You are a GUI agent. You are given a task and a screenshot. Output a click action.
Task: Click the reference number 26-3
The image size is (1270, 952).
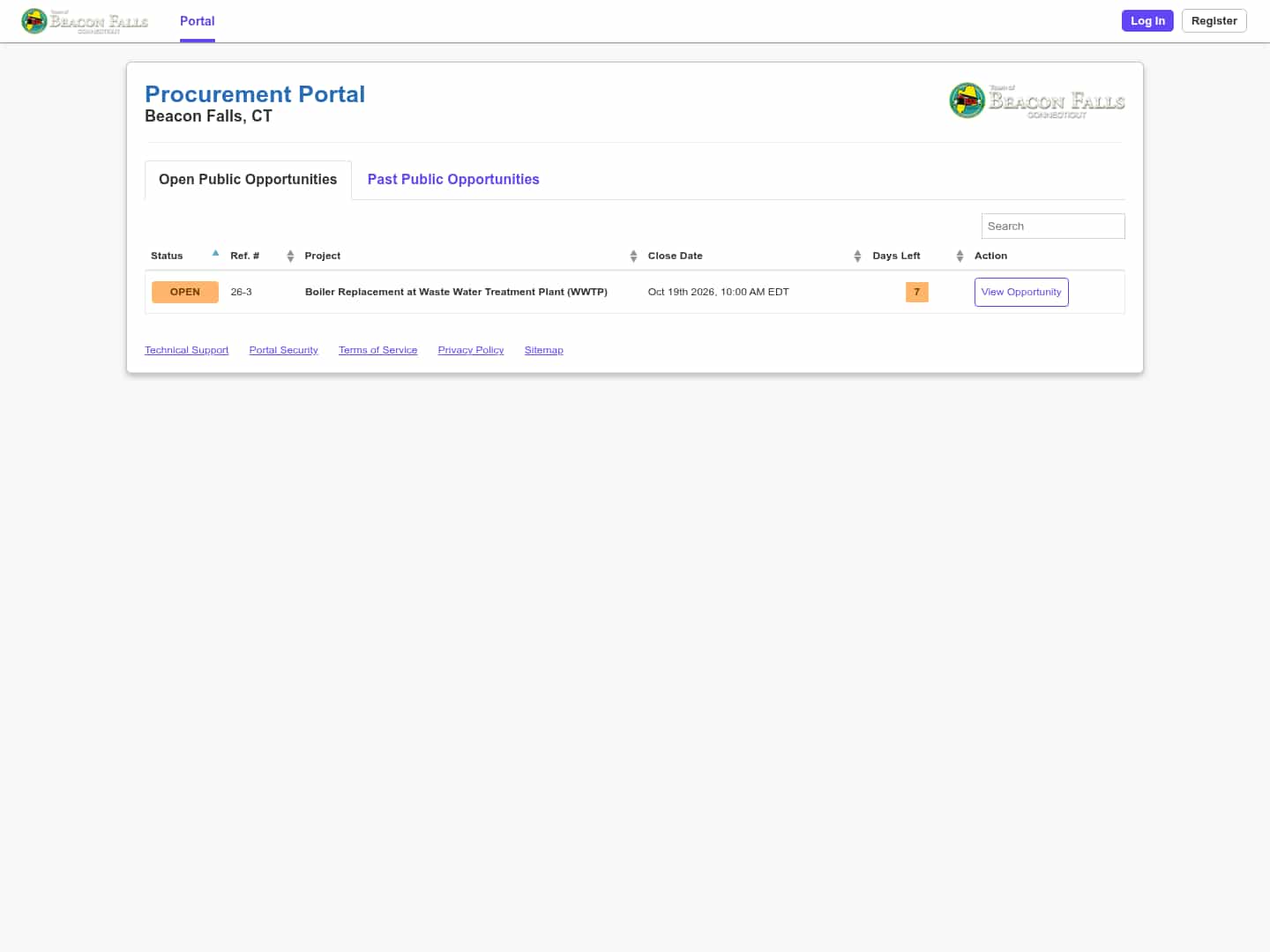242,292
